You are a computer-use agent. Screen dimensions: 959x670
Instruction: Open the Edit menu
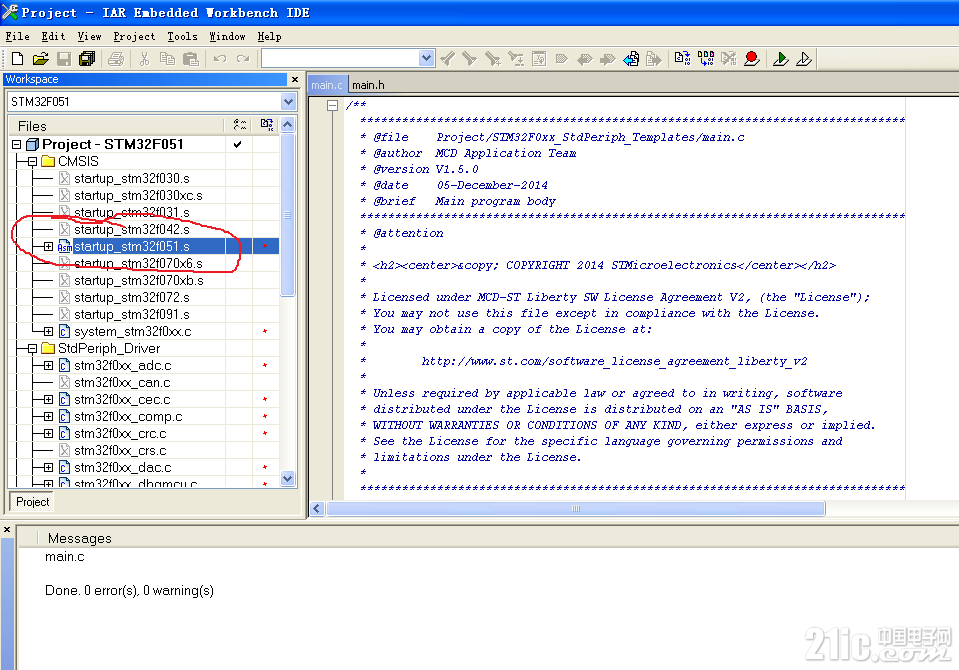(53, 37)
